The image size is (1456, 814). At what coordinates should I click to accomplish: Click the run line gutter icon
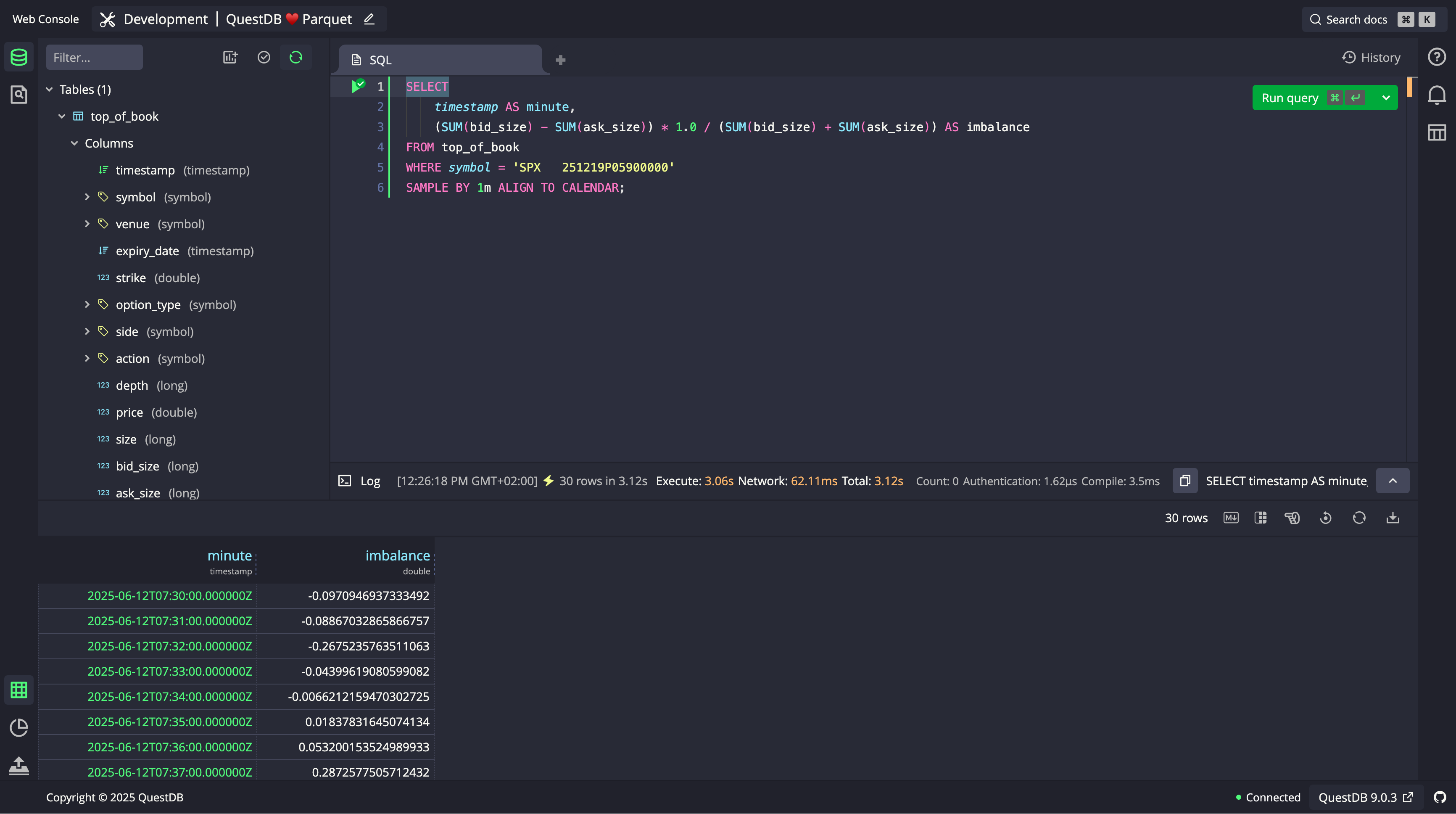point(359,86)
